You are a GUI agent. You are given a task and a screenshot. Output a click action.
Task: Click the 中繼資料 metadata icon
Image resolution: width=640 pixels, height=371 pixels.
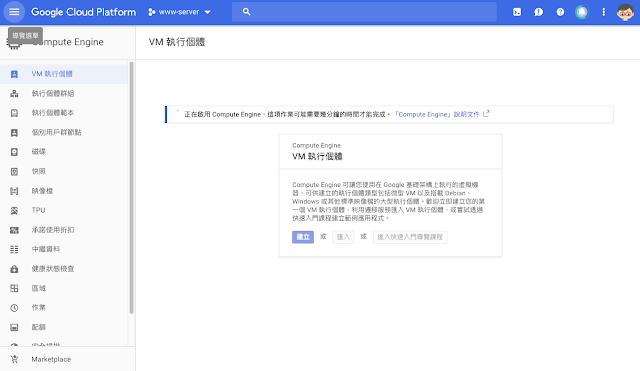pyautogui.click(x=14, y=249)
